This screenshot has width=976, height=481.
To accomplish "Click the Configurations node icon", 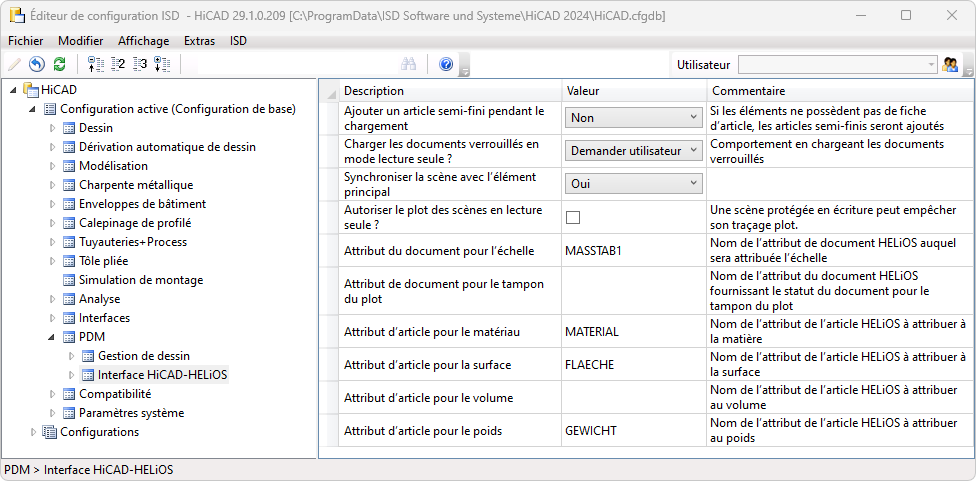I will (49, 432).
